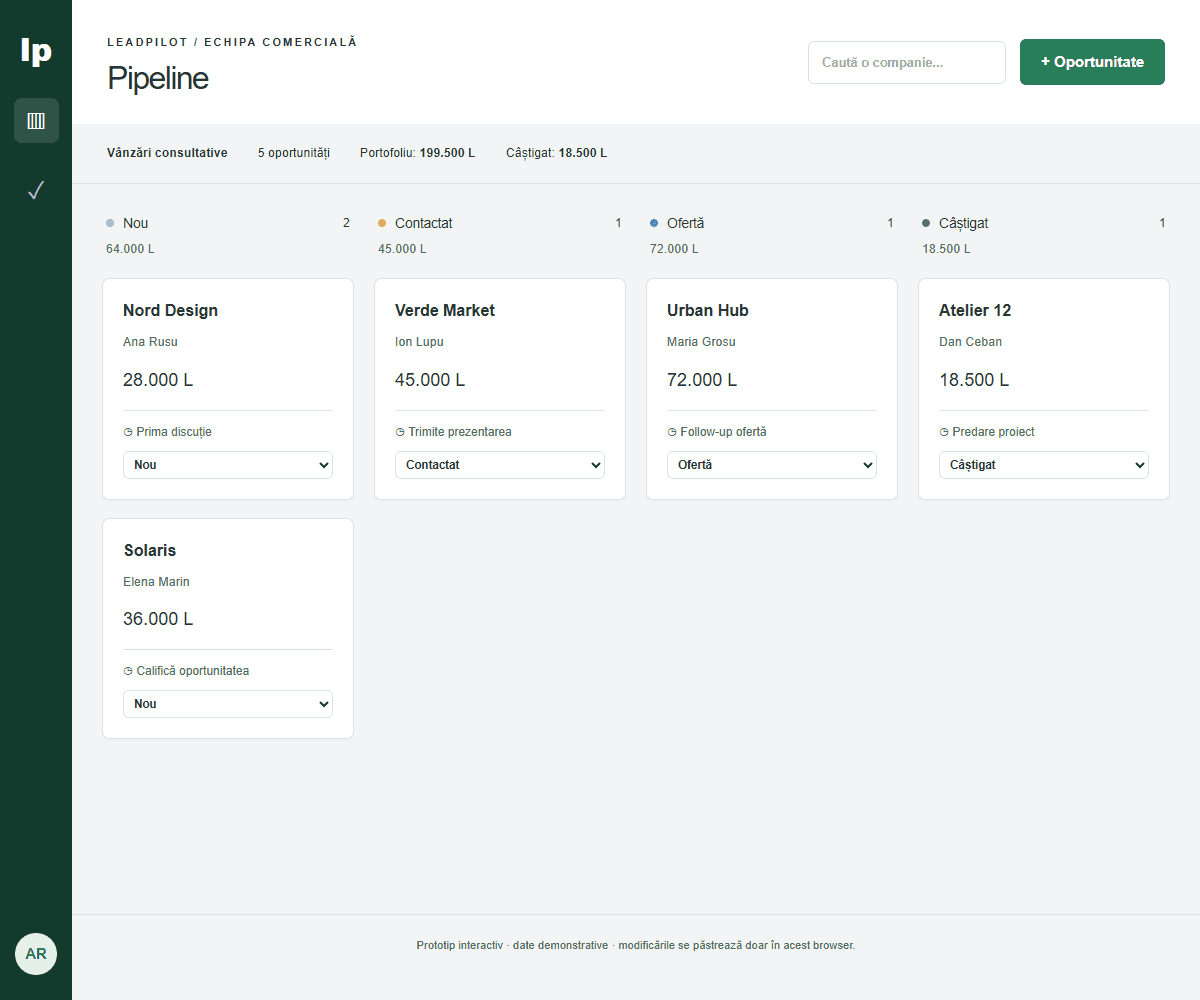Viewport: 1200px width, 1000px height.
Task: Click clock icon beside Predare proiect
Action: pyautogui.click(x=944, y=433)
